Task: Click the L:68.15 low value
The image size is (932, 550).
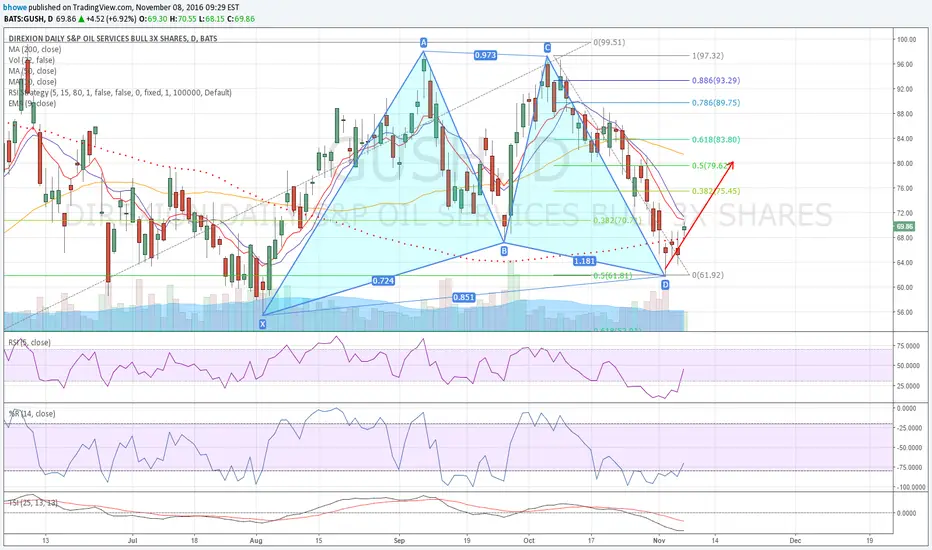Action: click(x=211, y=19)
